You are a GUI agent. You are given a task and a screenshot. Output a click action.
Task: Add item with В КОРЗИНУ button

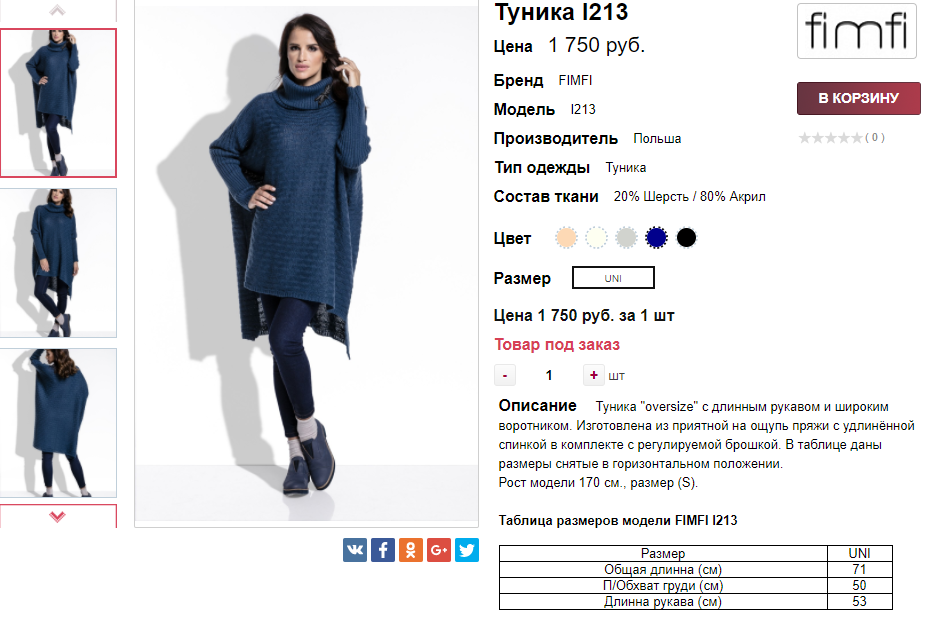859,98
